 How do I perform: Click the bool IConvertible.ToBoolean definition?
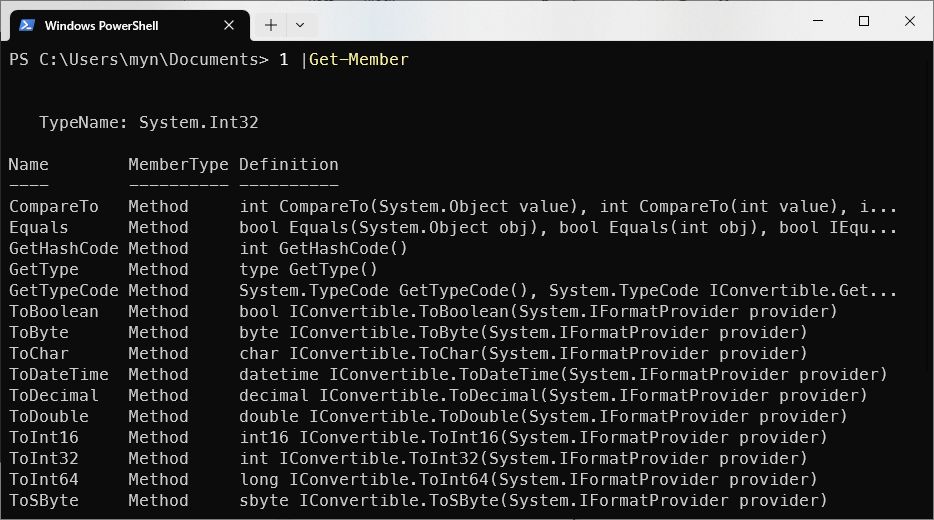[538, 312]
